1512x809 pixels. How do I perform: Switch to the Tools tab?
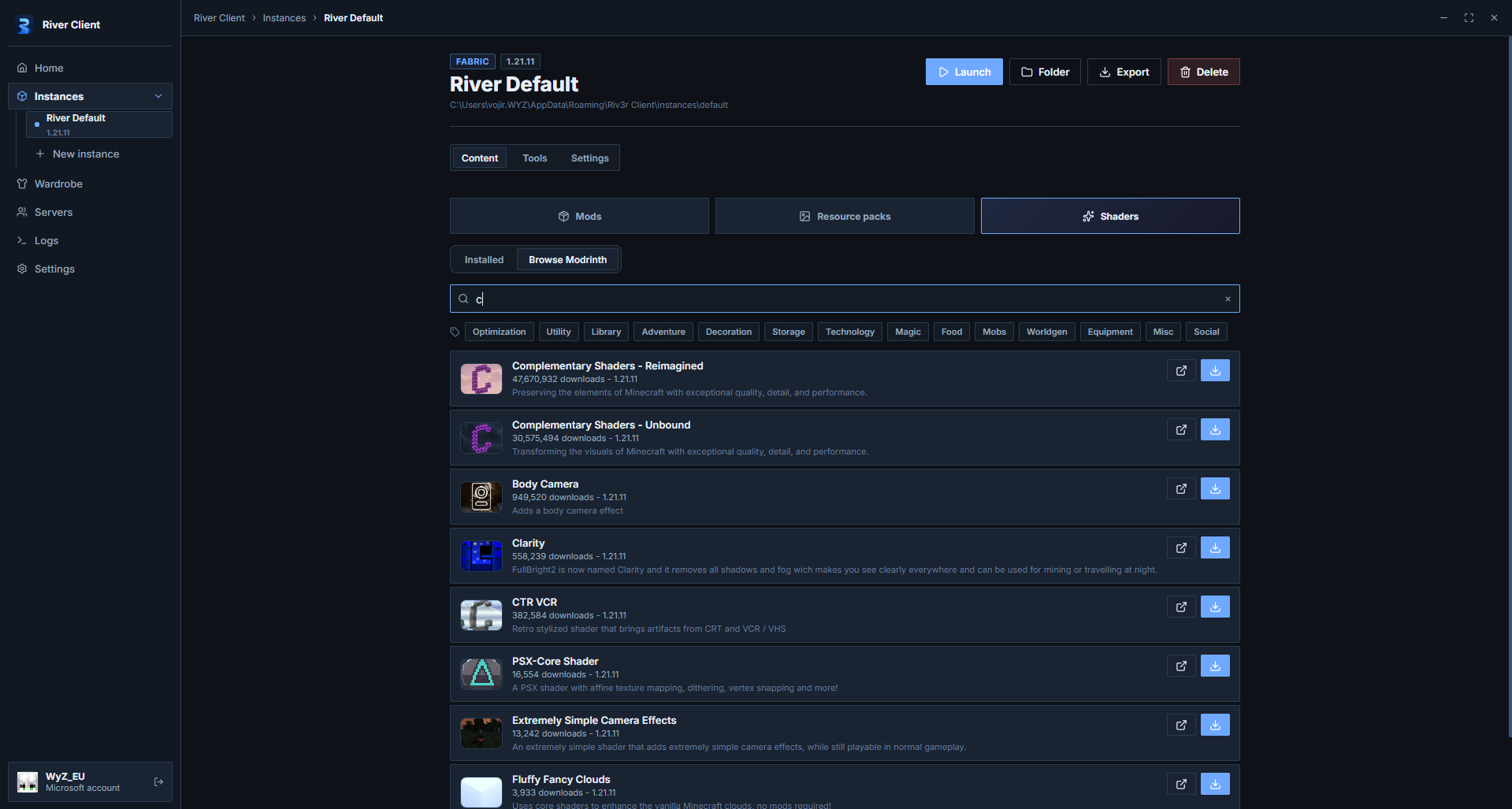coord(535,158)
